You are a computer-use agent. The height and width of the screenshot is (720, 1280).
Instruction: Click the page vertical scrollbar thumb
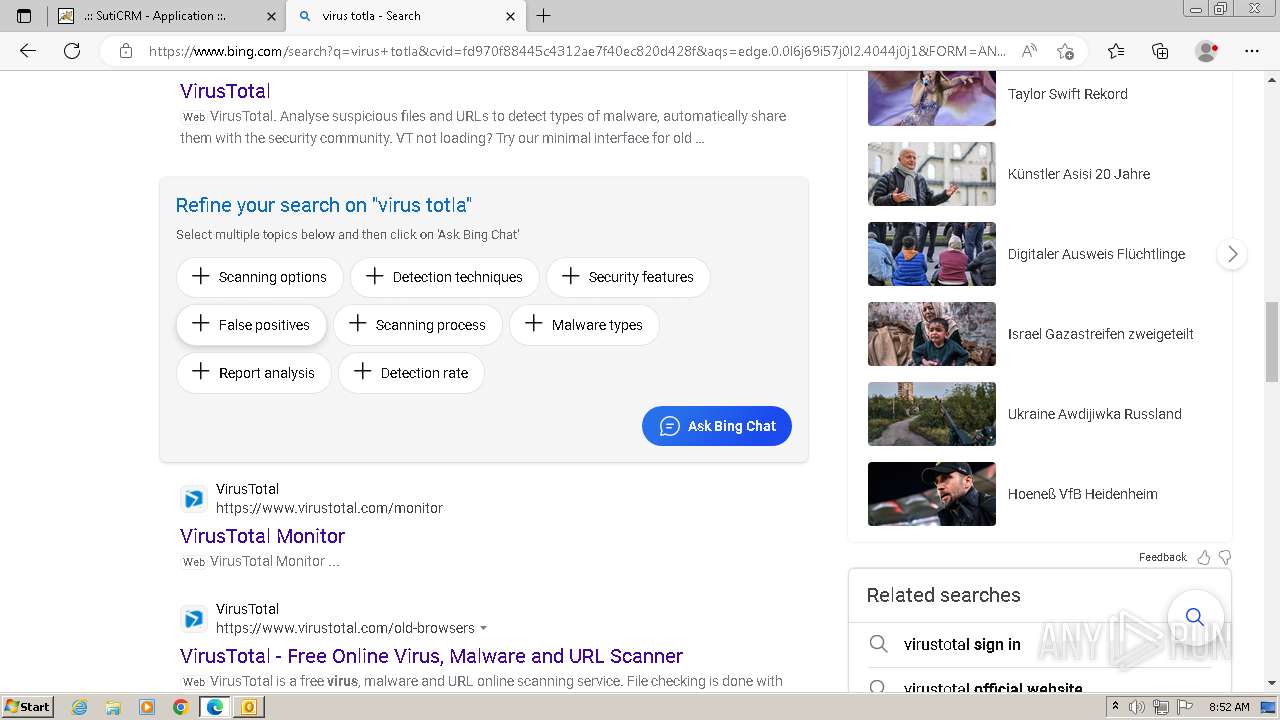[1272, 342]
